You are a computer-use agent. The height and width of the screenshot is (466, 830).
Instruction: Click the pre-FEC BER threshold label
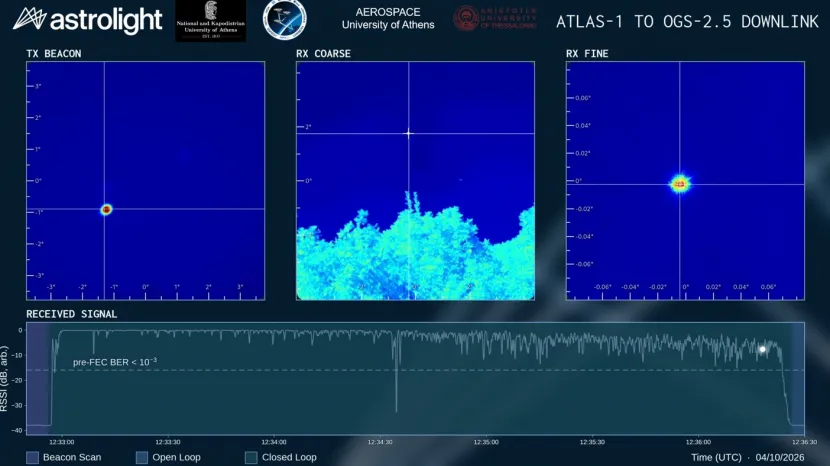click(115, 362)
